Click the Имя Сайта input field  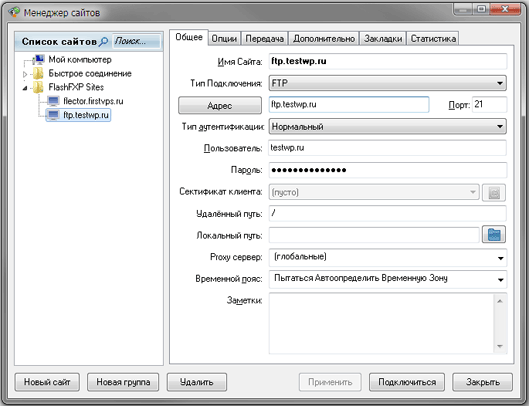click(x=388, y=61)
